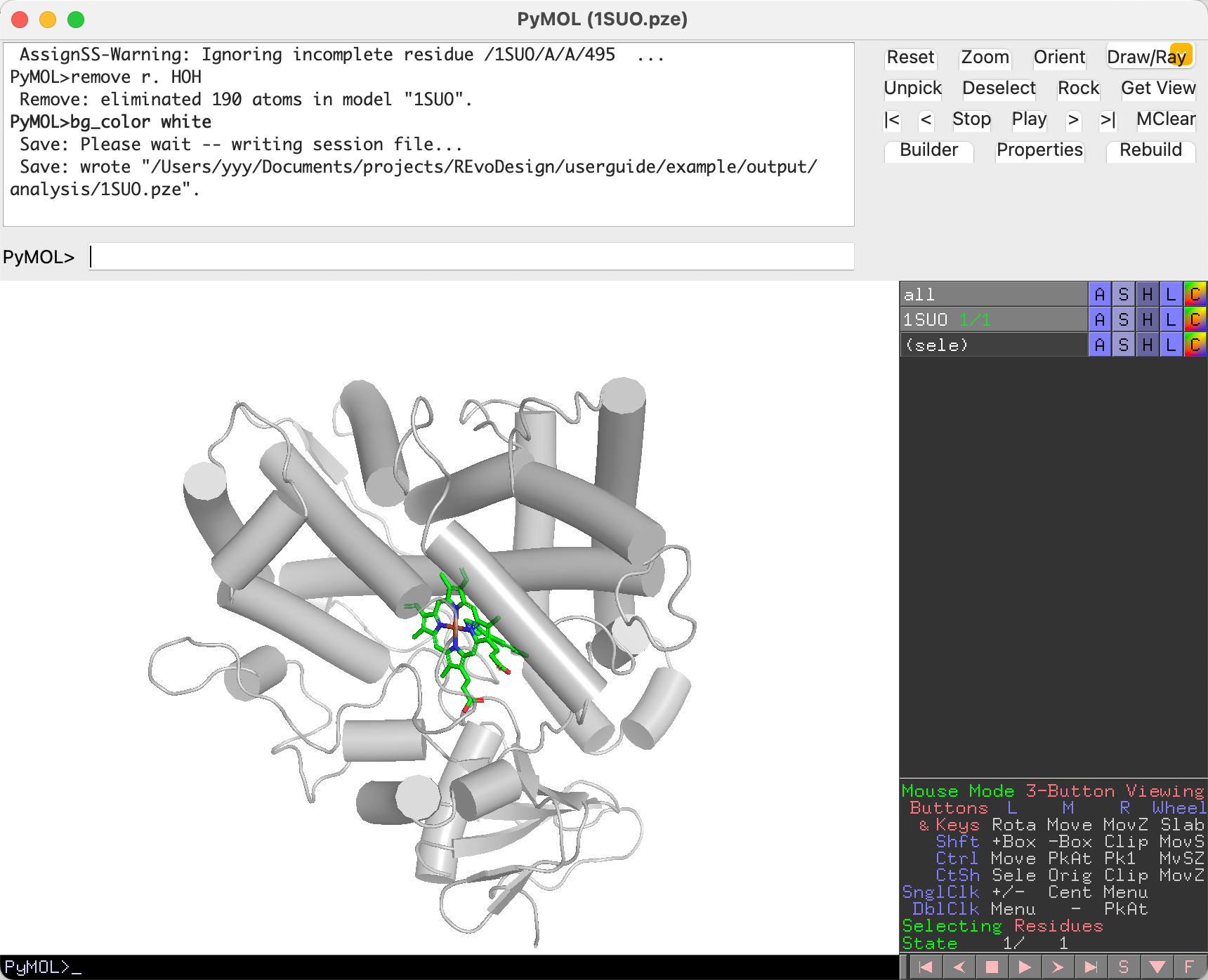Click the Orient button

(x=1059, y=58)
